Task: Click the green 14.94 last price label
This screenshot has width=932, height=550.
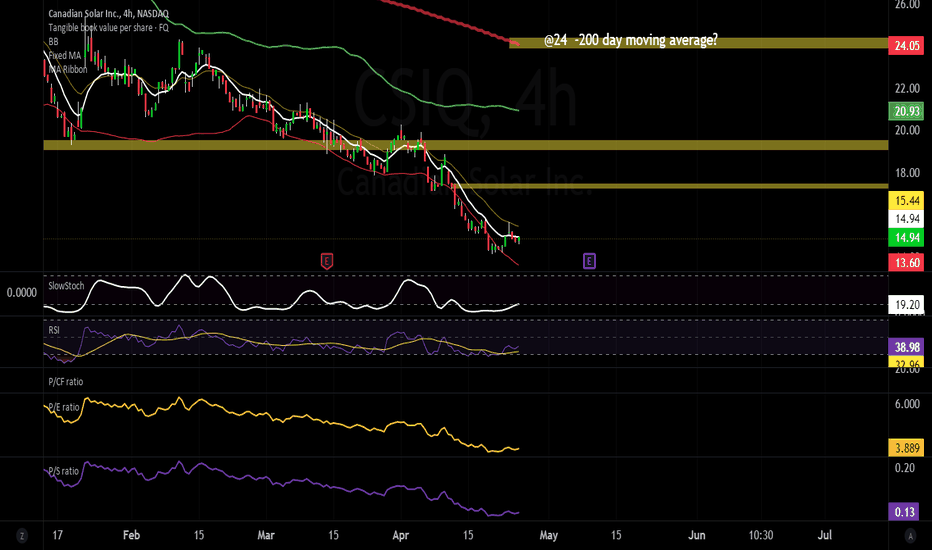Action: (906, 238)
